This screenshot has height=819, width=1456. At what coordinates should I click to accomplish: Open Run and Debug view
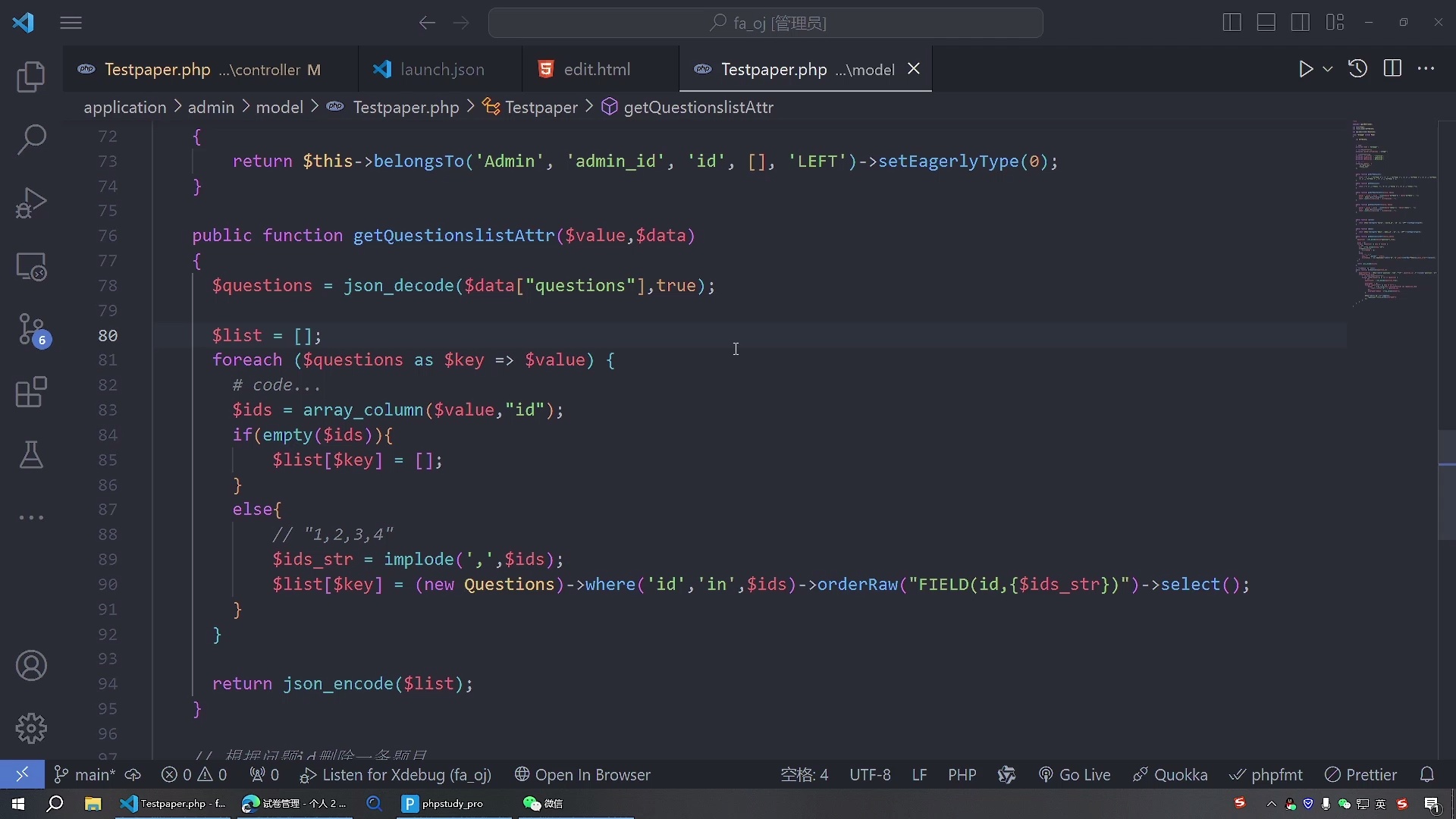pos(31,202)
